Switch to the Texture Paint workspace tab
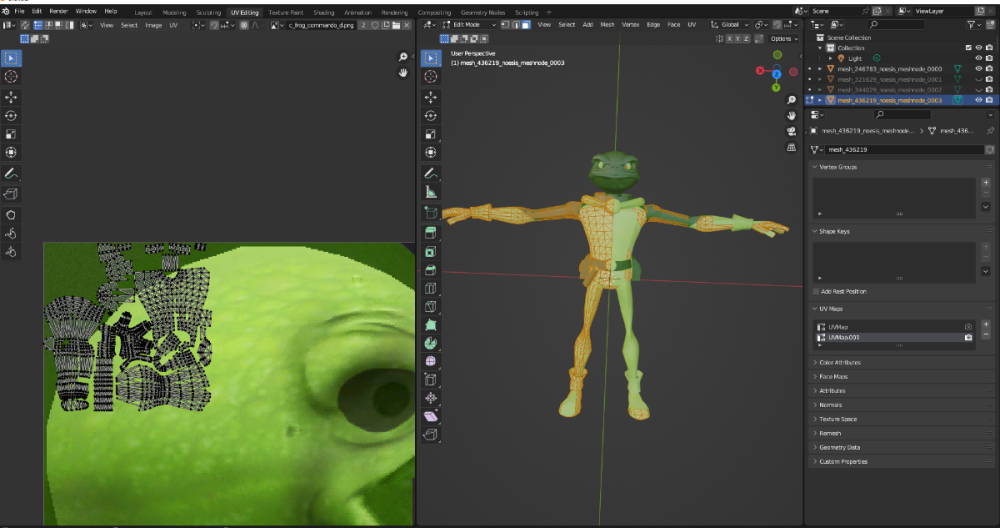1000x528 pixels. 285,12
